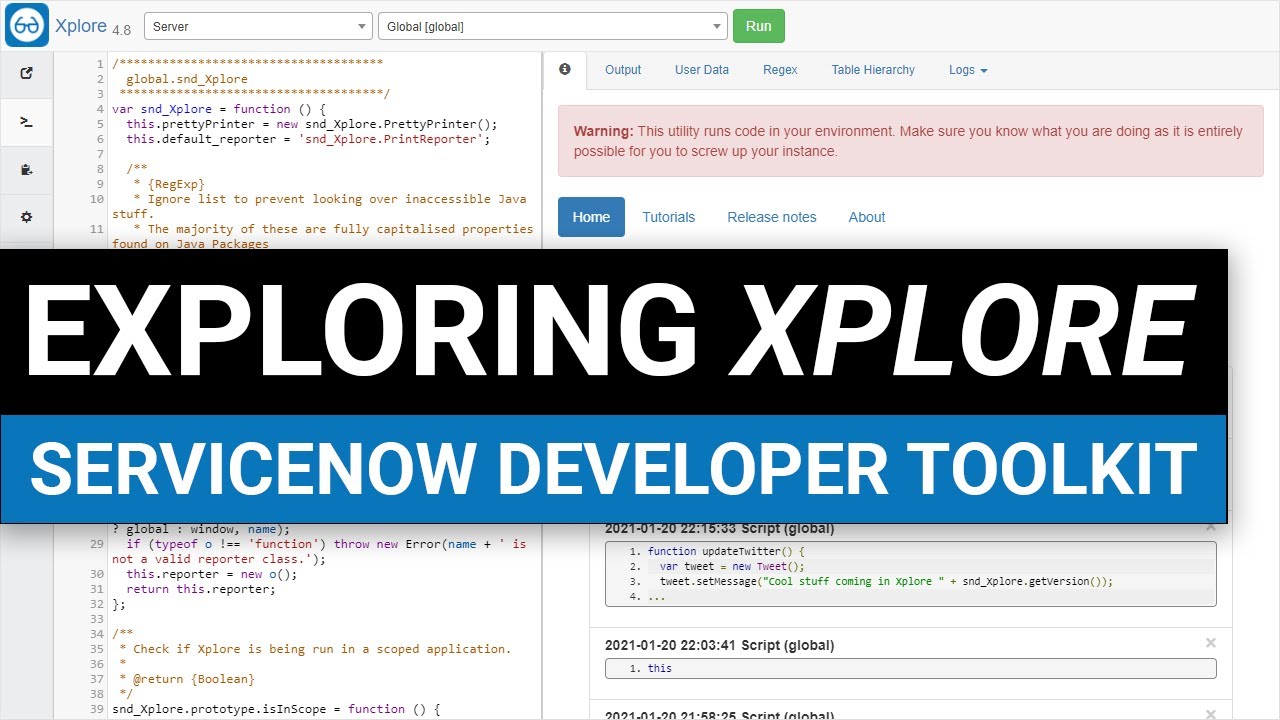Click the red Warning alert box

pos(911,141)
